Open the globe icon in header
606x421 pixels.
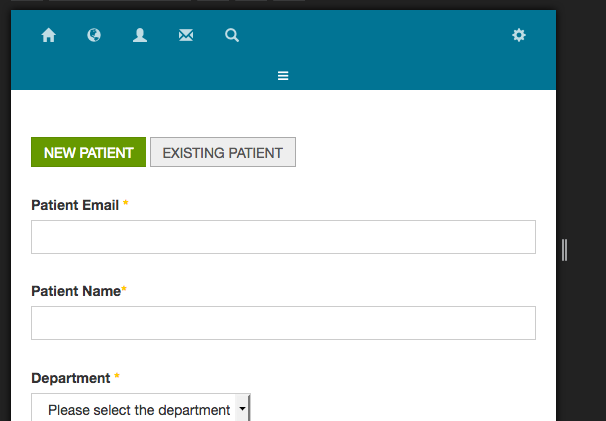tap(94, 35)
